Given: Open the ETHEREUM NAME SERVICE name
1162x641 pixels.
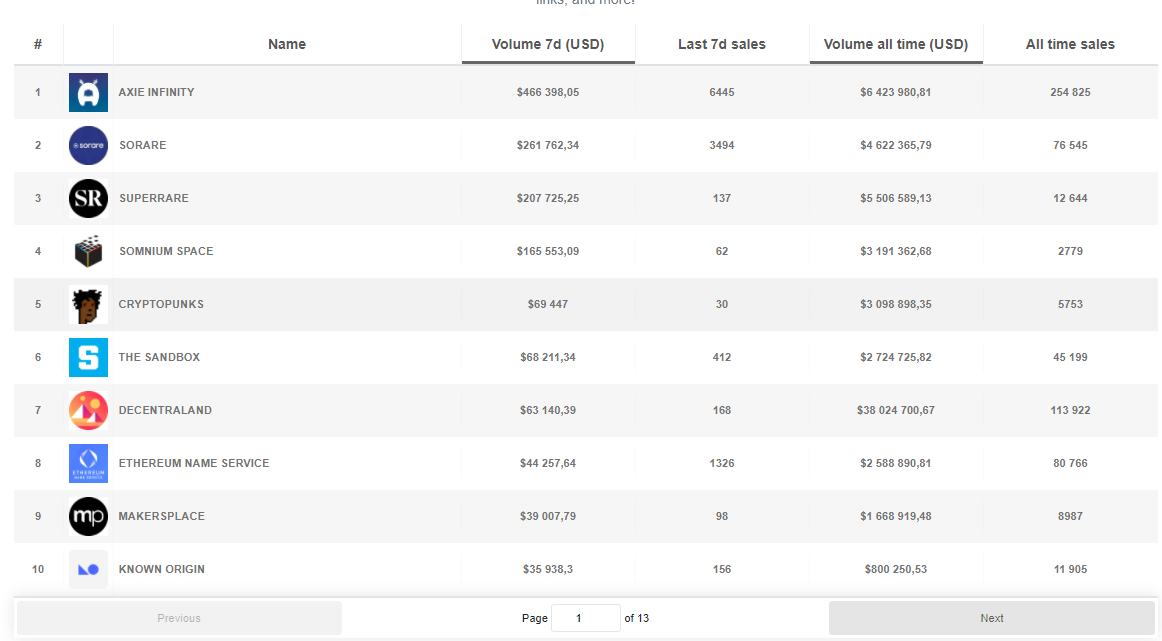Looking at the screenshot, I should (194, 463).
